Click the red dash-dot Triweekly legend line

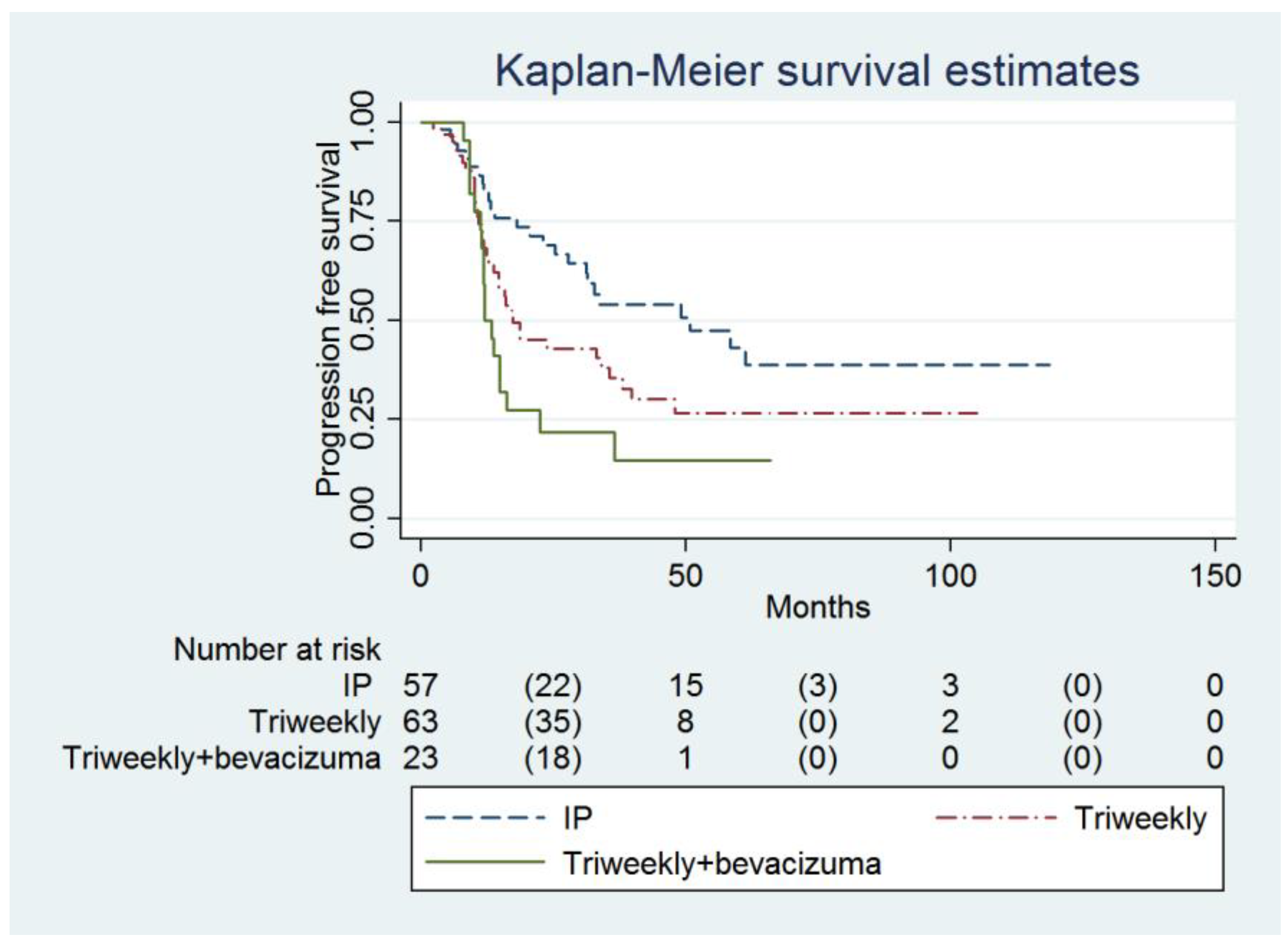pyautogui.click(x=995, y=818)
